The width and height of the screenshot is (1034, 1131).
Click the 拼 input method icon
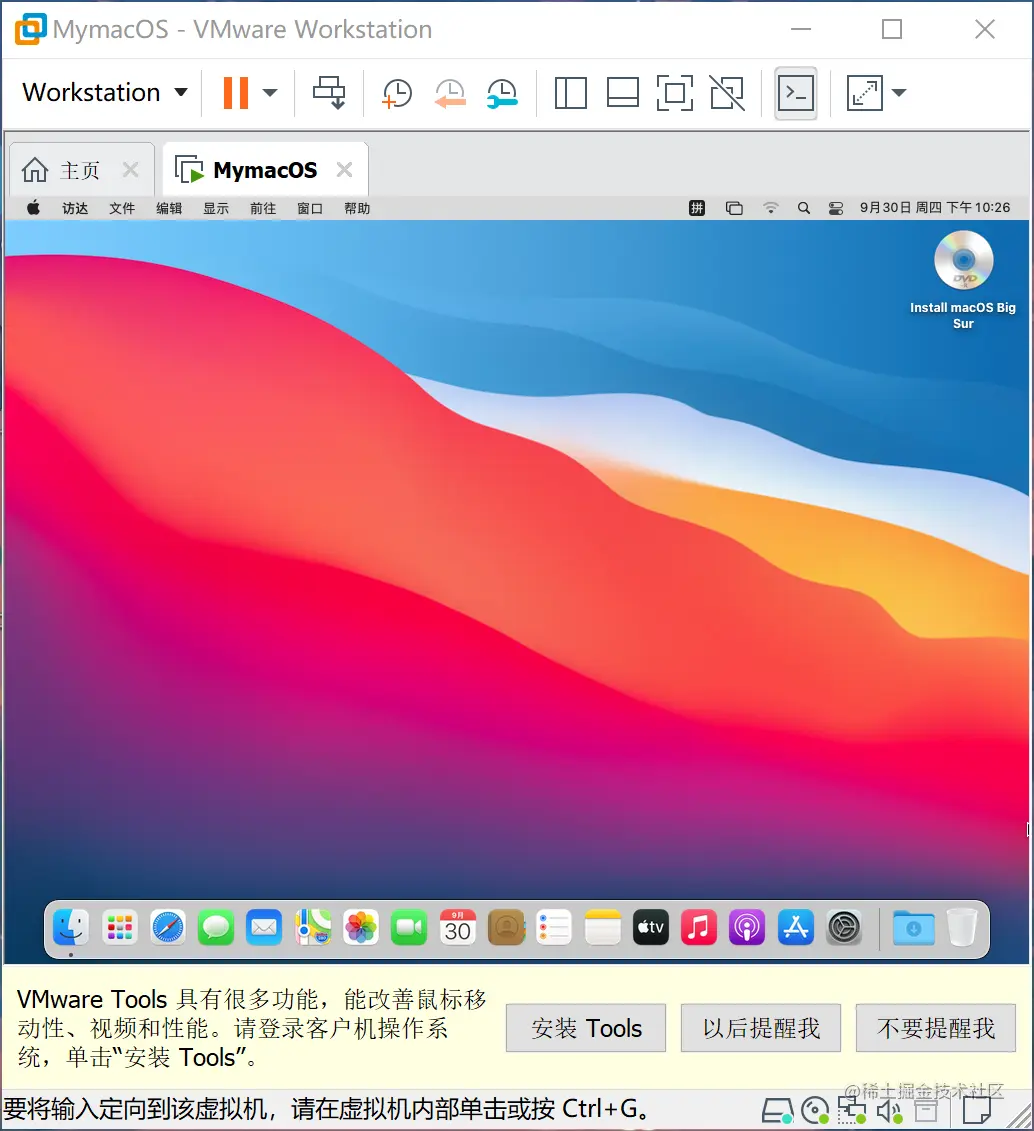[x=697, y=208]
